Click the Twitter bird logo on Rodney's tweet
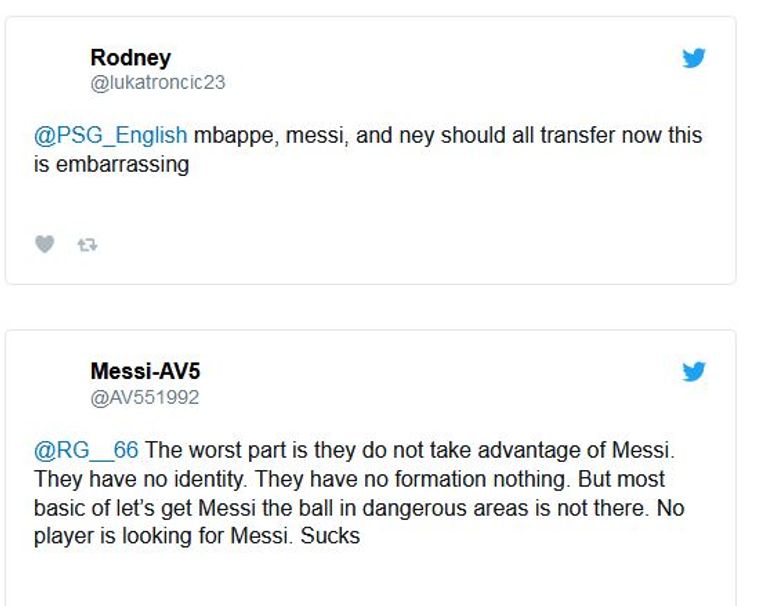The image size is (768, 606). [693, 58]
